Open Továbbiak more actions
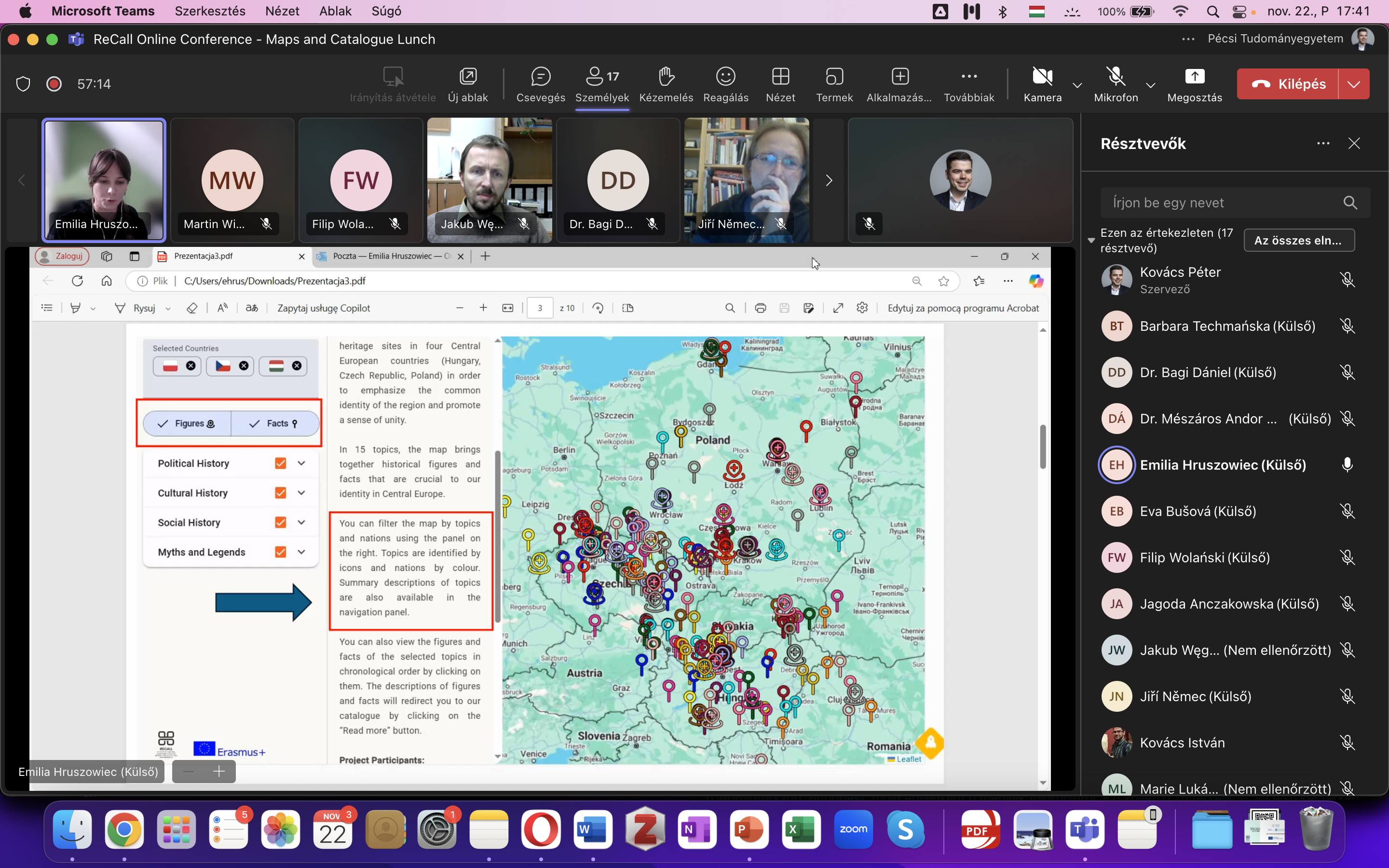Image resolution: width=1389 pixels, height=868 pixels. pyautogui.click(x=969, y=84)
